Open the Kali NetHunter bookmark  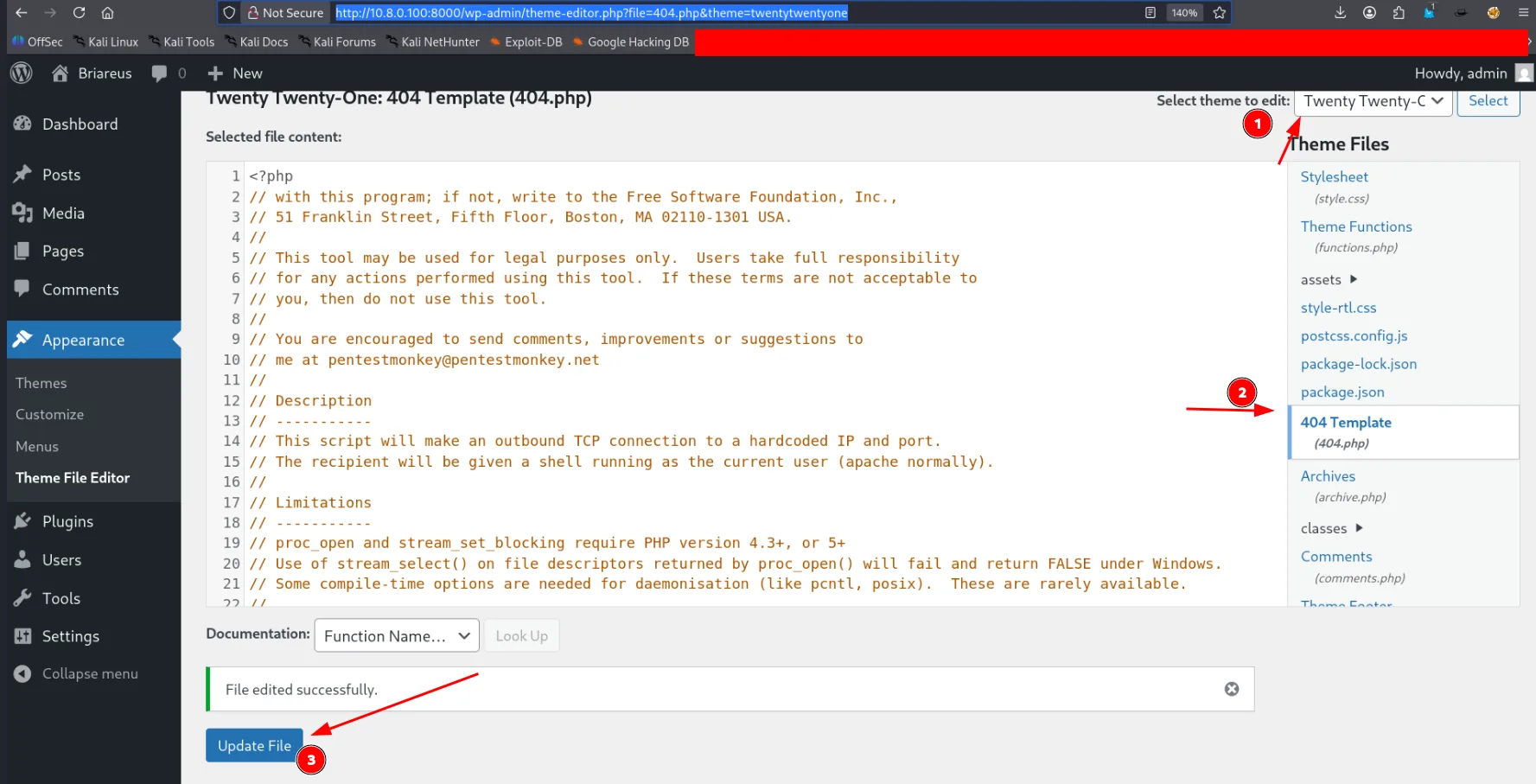[433, 41]
